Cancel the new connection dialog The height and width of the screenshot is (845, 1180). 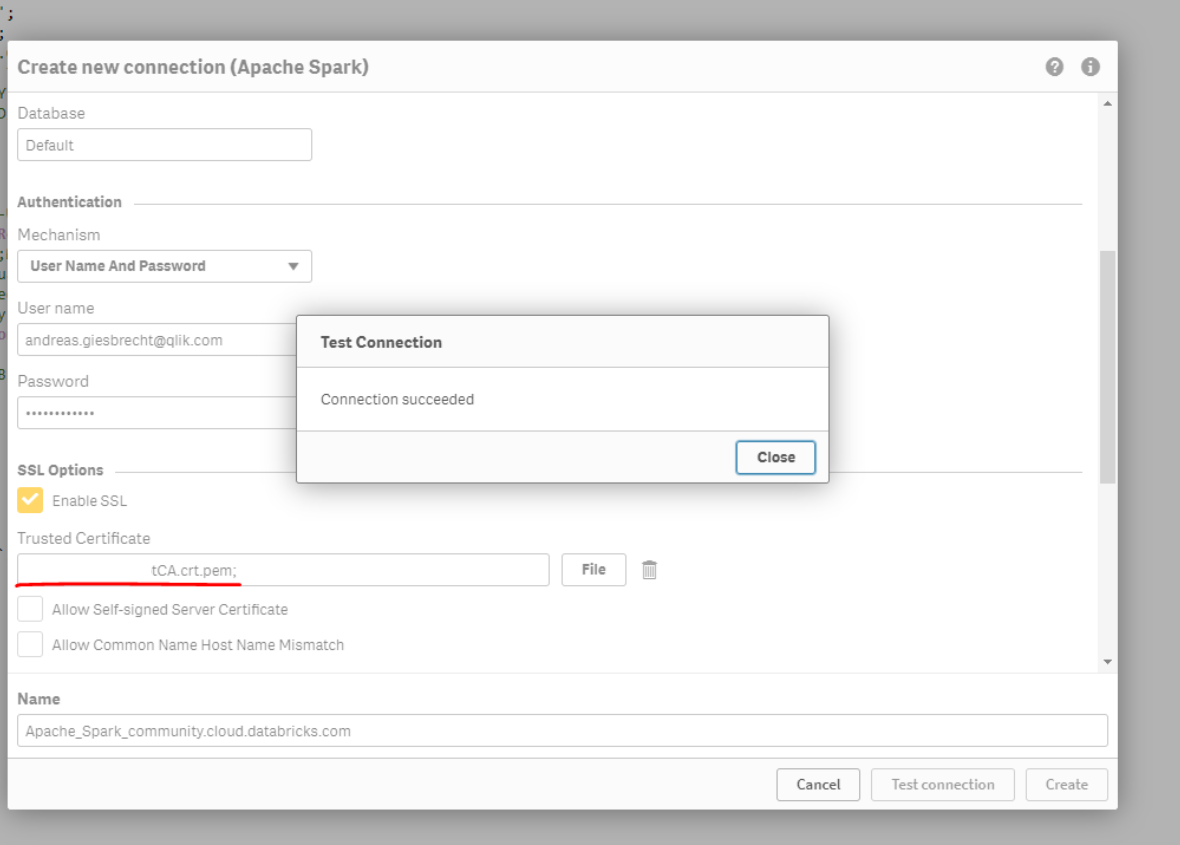click(x=818, y=785)
